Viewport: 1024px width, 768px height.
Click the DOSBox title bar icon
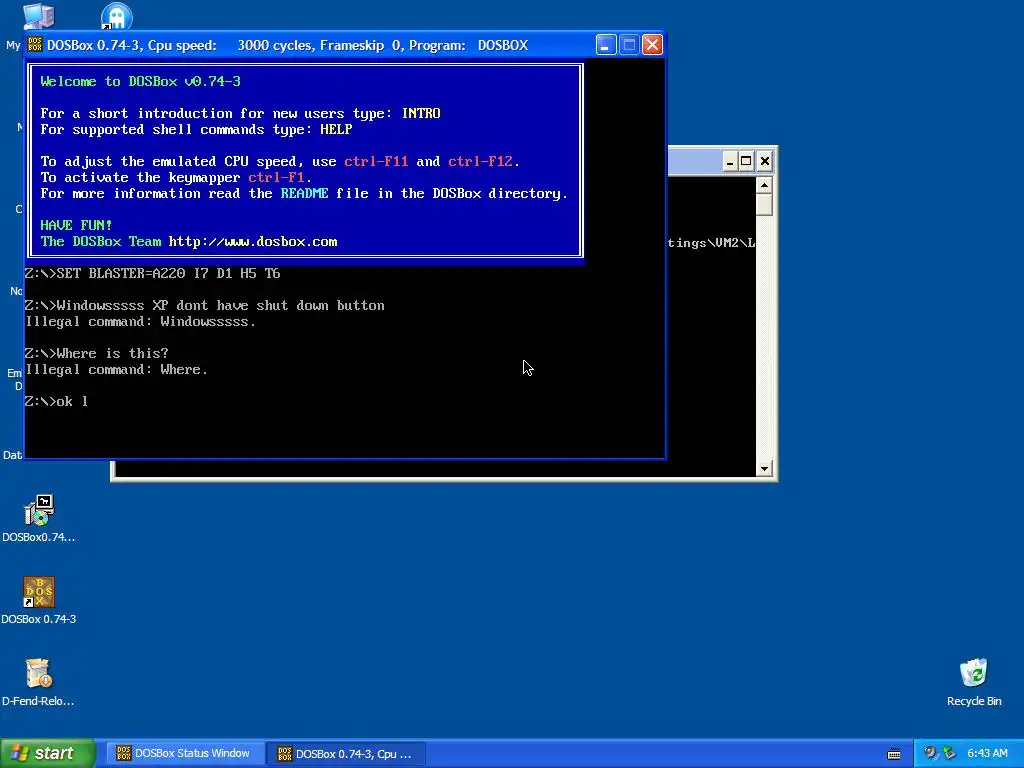coord(35,44)
